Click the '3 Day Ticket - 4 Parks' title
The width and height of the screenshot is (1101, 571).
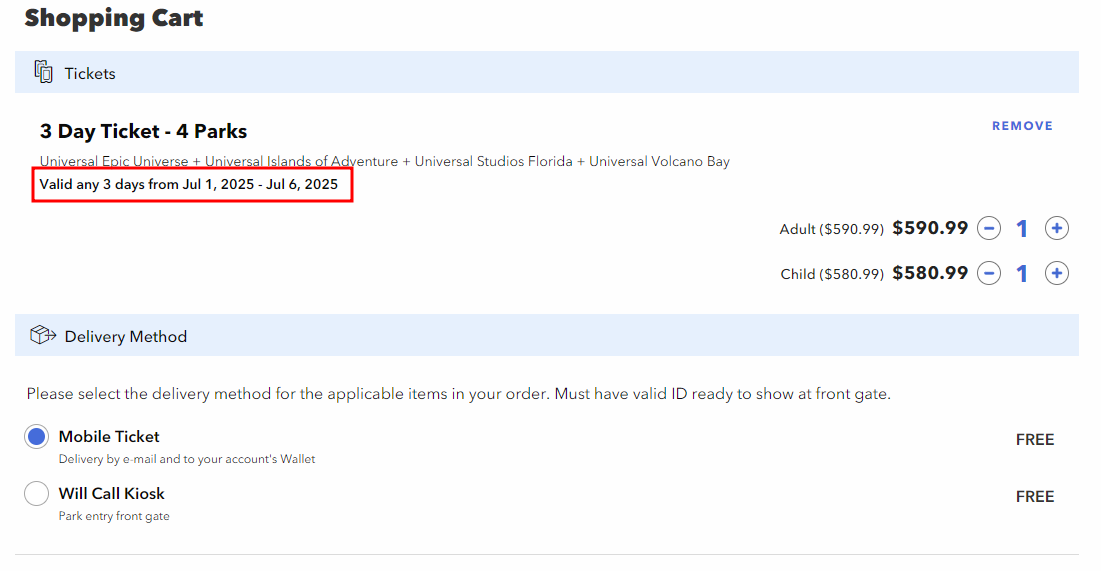click(x=143, y=131)
